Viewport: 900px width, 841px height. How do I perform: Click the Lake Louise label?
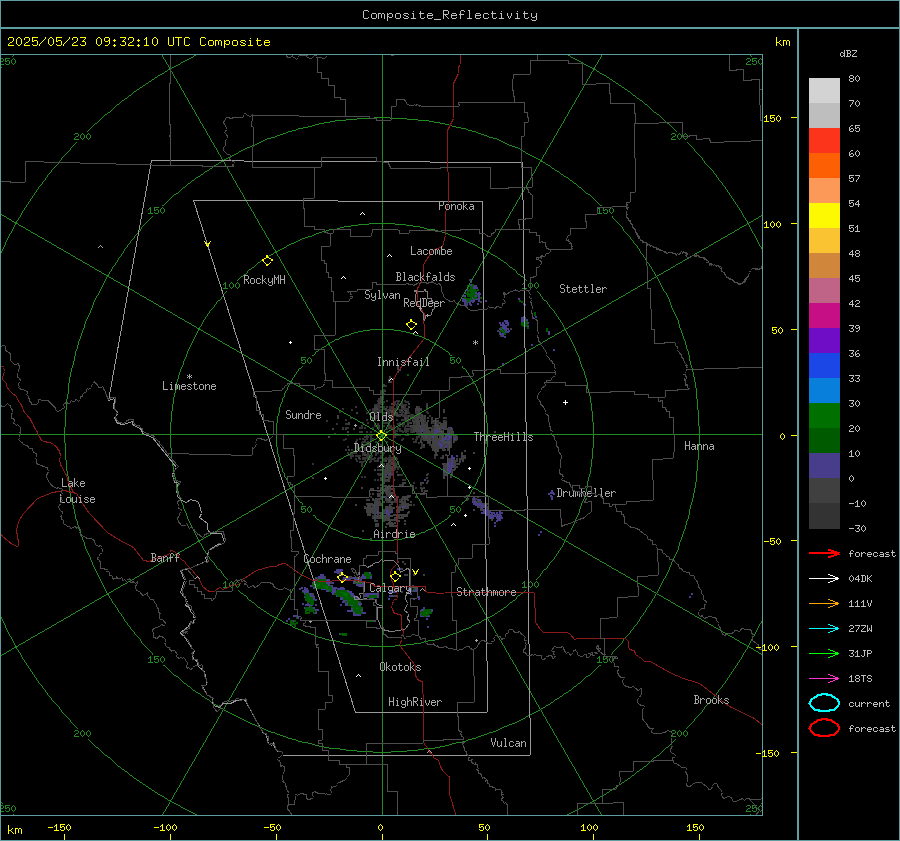(77, 491)
